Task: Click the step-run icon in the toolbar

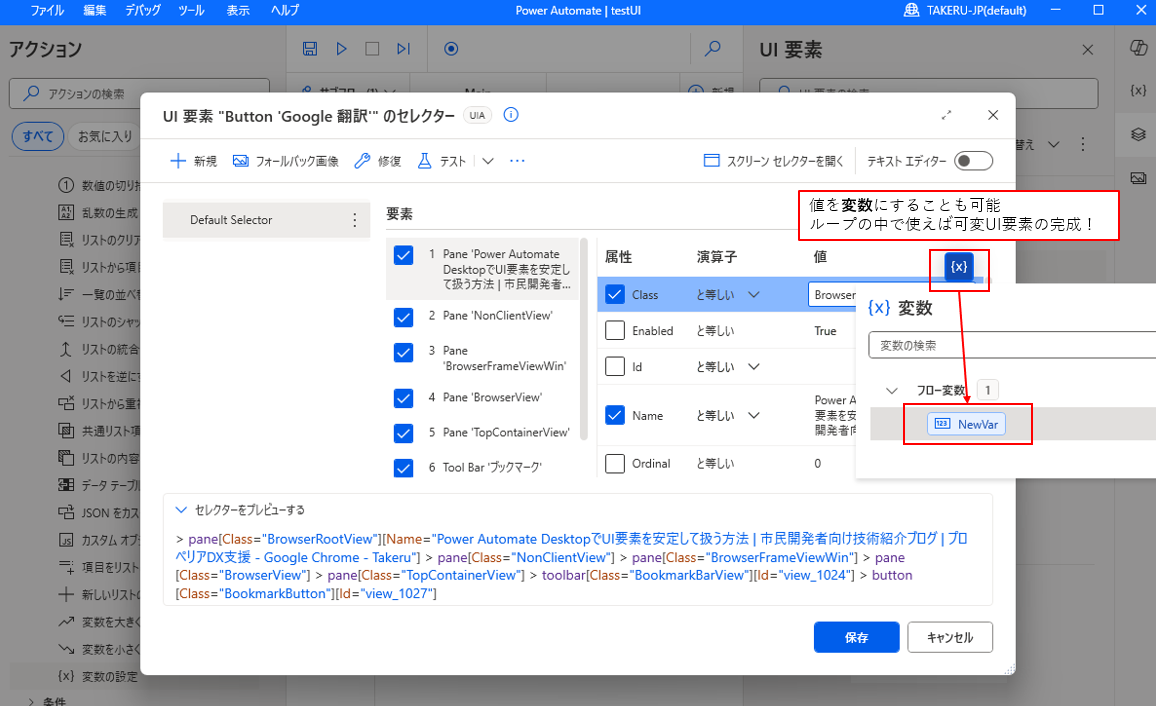Action: click(402, 48)
